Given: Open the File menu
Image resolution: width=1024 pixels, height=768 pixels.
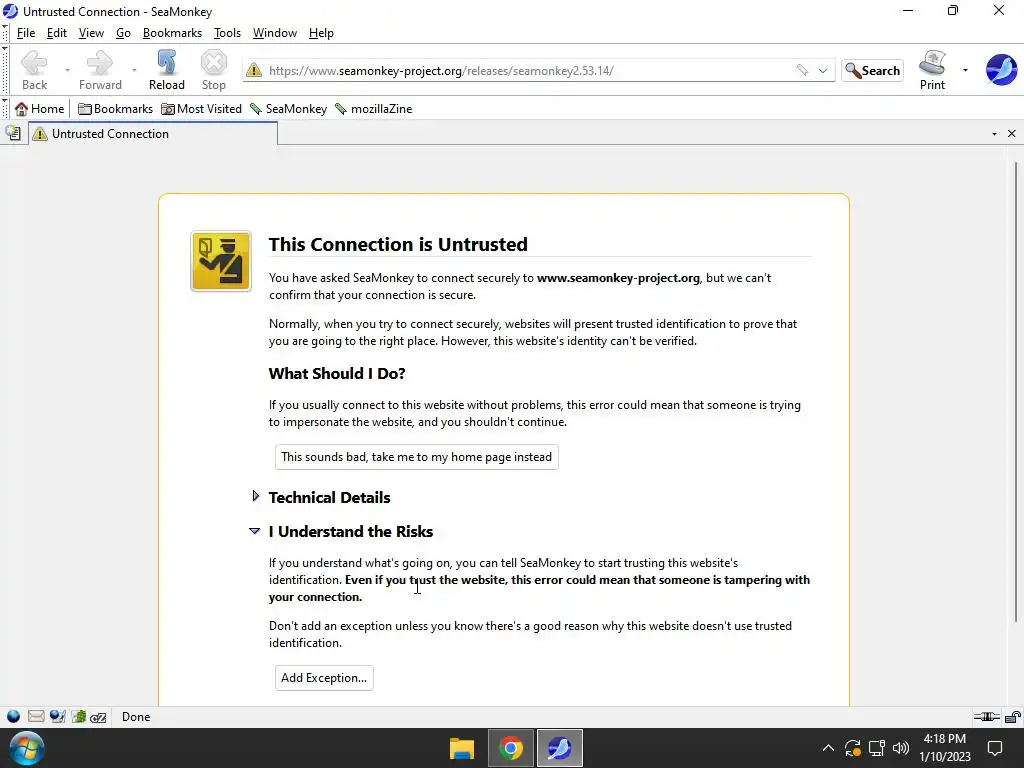Looking at the screenshot, I should tap(26, 33).
